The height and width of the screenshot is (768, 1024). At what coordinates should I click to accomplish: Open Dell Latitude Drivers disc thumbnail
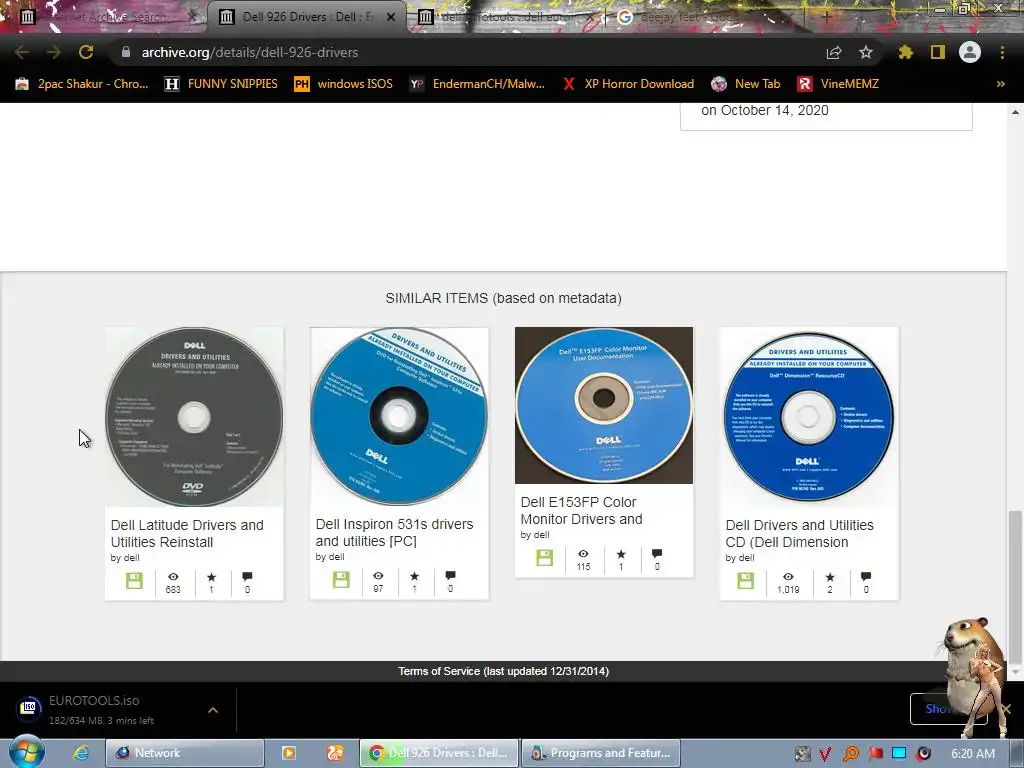tap(194, 417)
